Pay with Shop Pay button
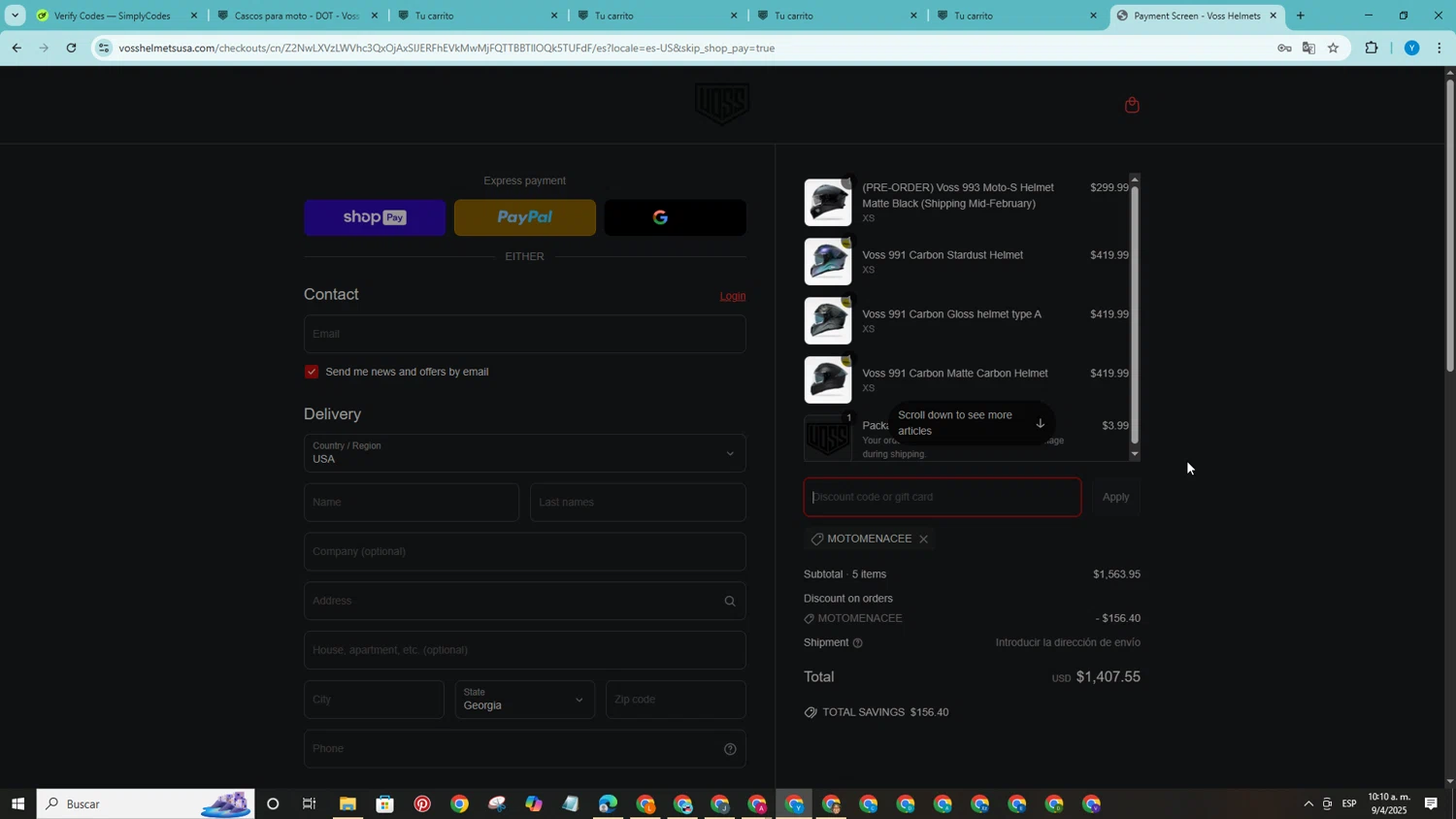 375,217
